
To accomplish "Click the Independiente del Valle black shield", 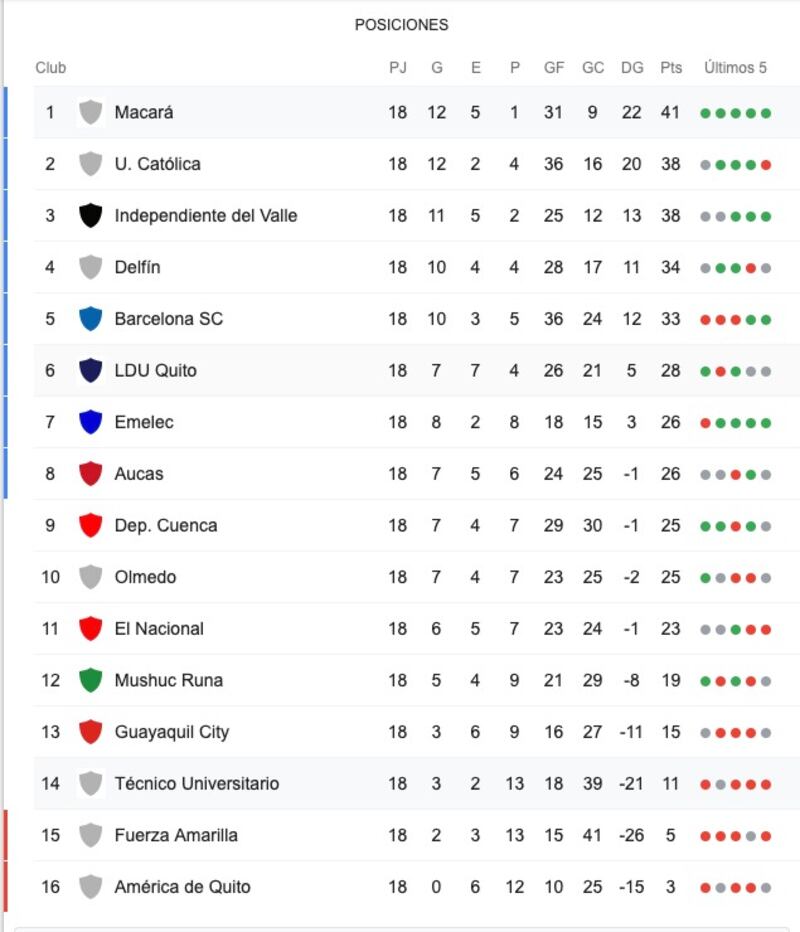I will (90, 215).
